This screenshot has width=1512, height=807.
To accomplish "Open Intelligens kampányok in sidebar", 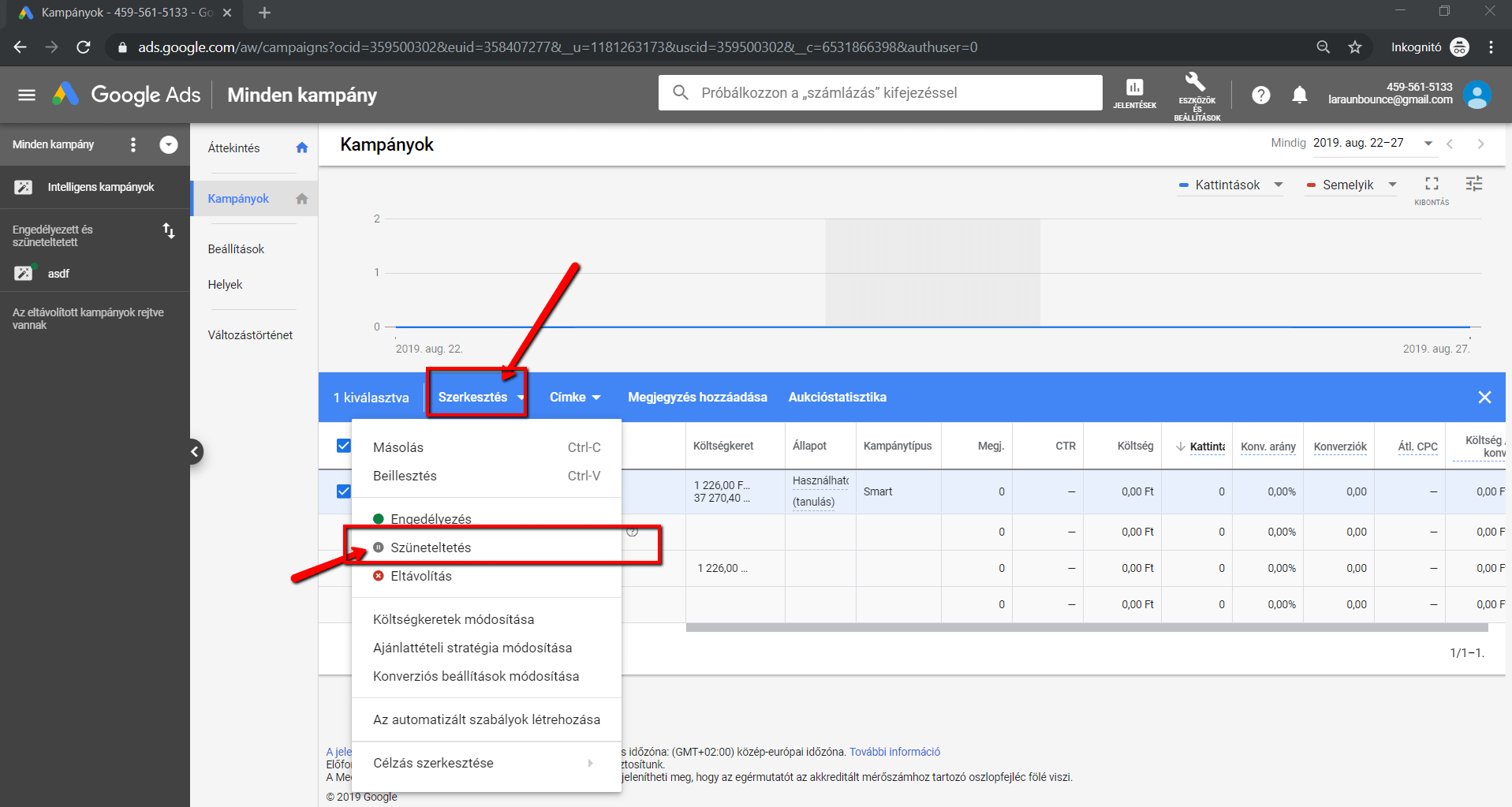I will click(95, 187).
